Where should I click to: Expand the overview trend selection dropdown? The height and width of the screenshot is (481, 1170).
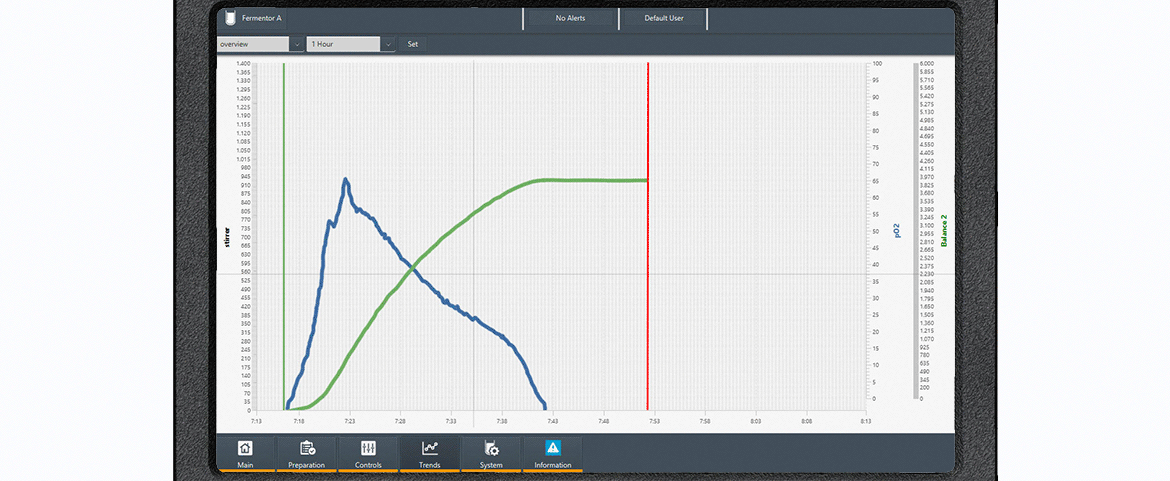pos(297,44)
